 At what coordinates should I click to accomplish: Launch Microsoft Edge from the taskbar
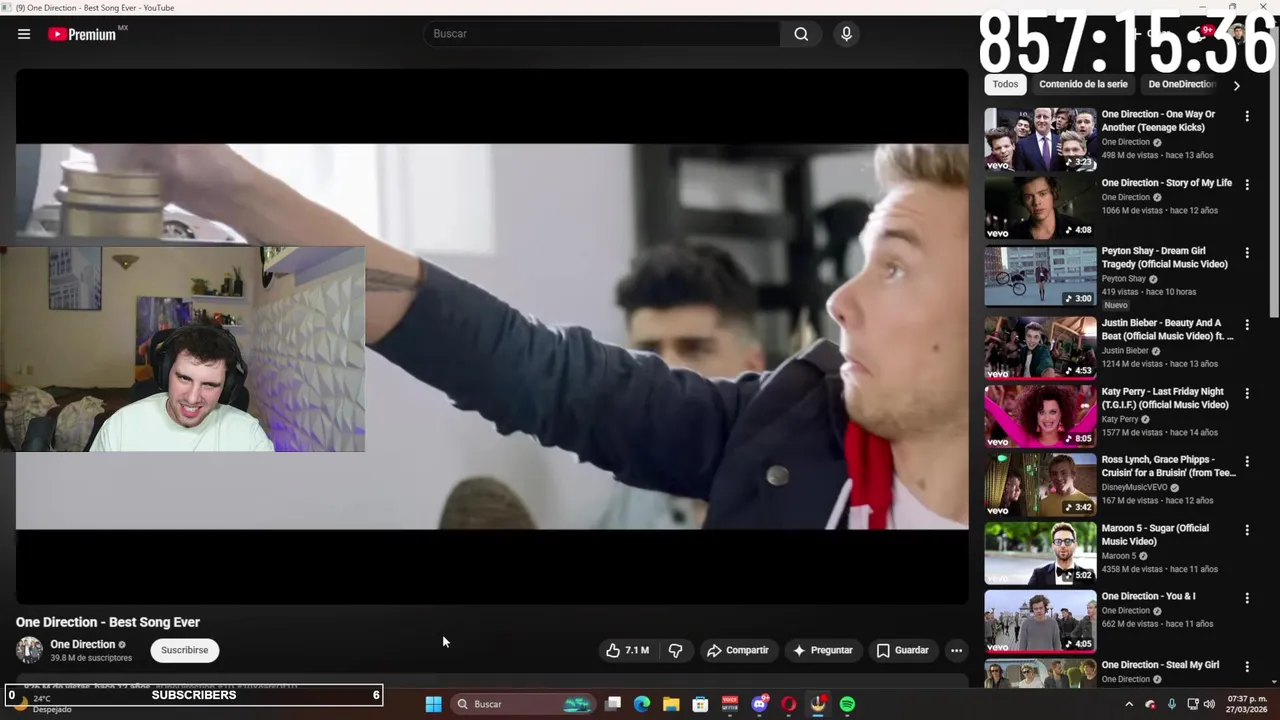pyautogui.click(x=642, y=704)
